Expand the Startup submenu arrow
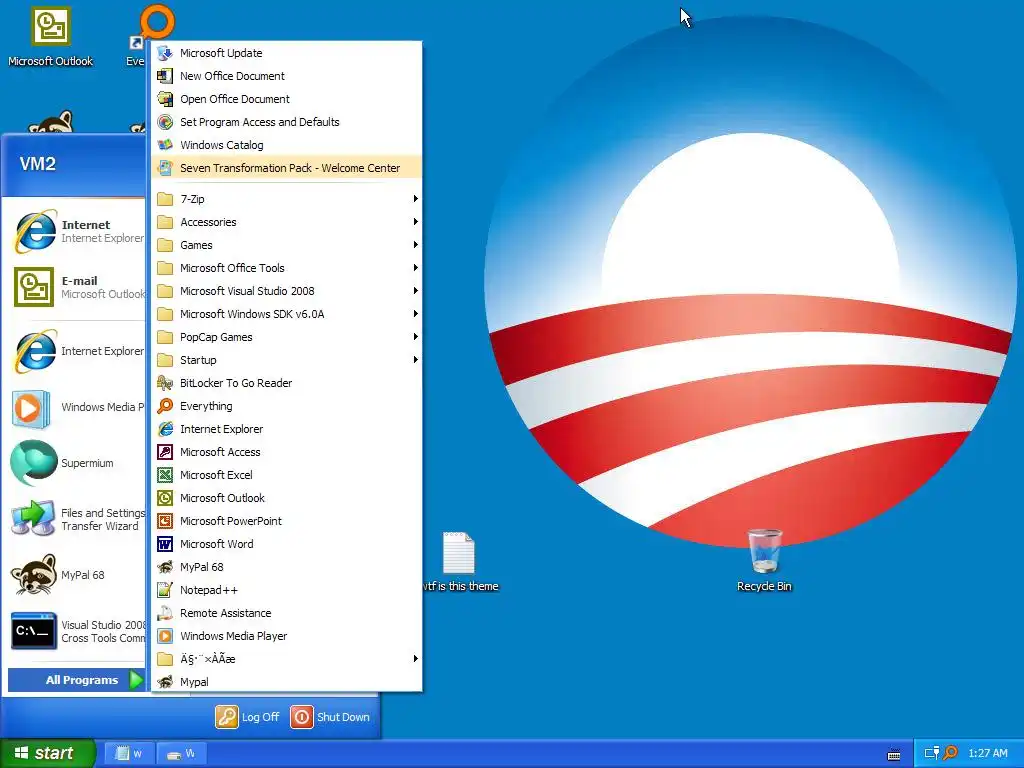Screen dimensions: 1024x768 point(415,360)
